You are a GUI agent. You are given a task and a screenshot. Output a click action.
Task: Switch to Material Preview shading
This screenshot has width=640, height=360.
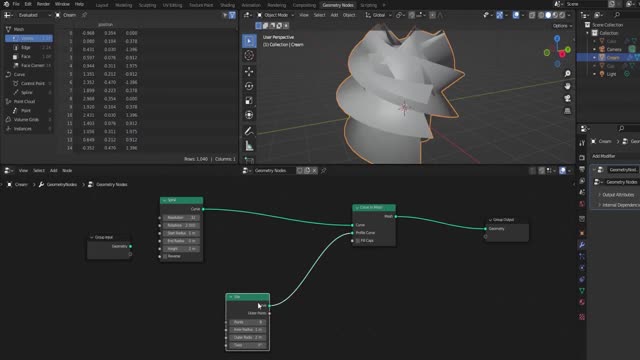(x=555, y=15)
